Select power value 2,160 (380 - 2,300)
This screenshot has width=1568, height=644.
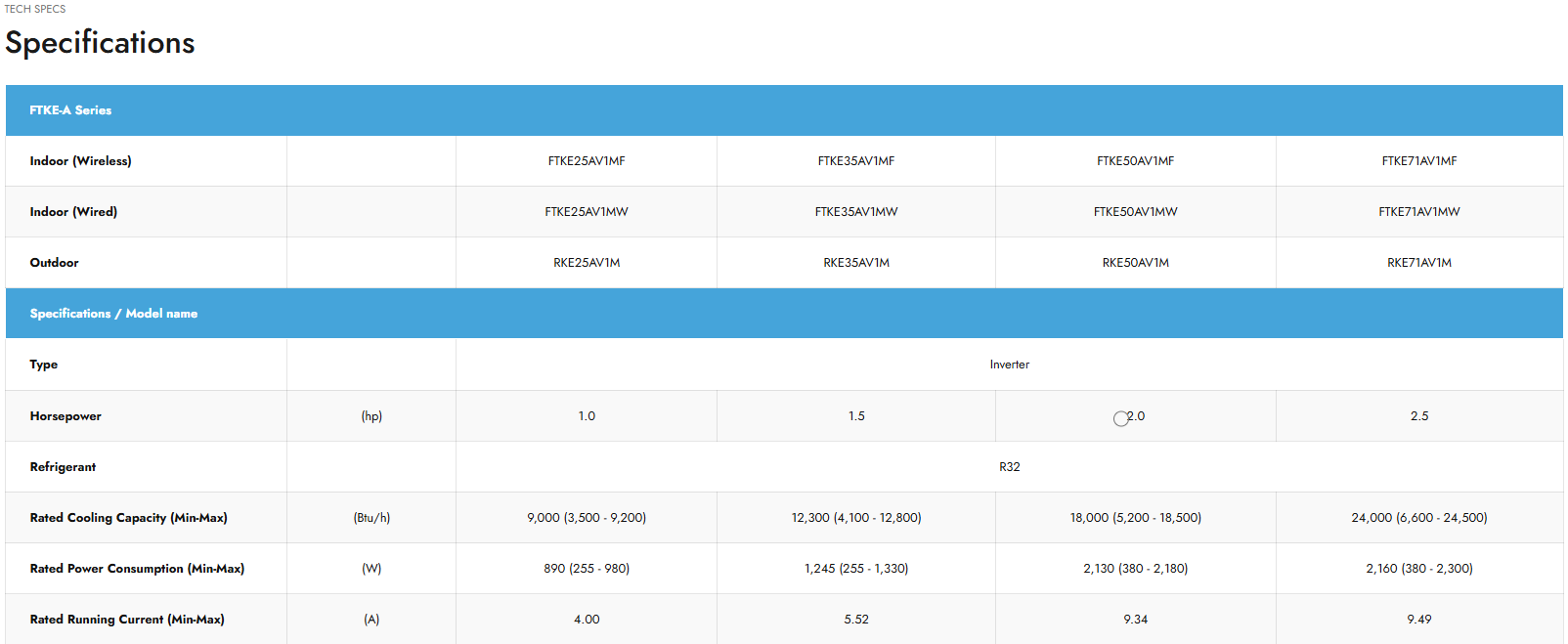1419,569
